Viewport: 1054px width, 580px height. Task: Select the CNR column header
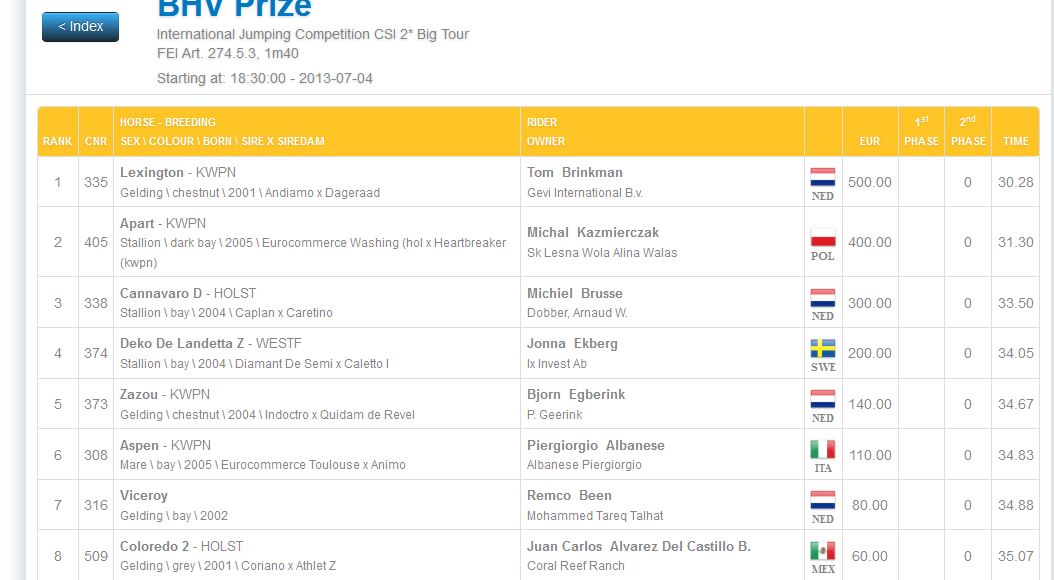tap(95, 141)
